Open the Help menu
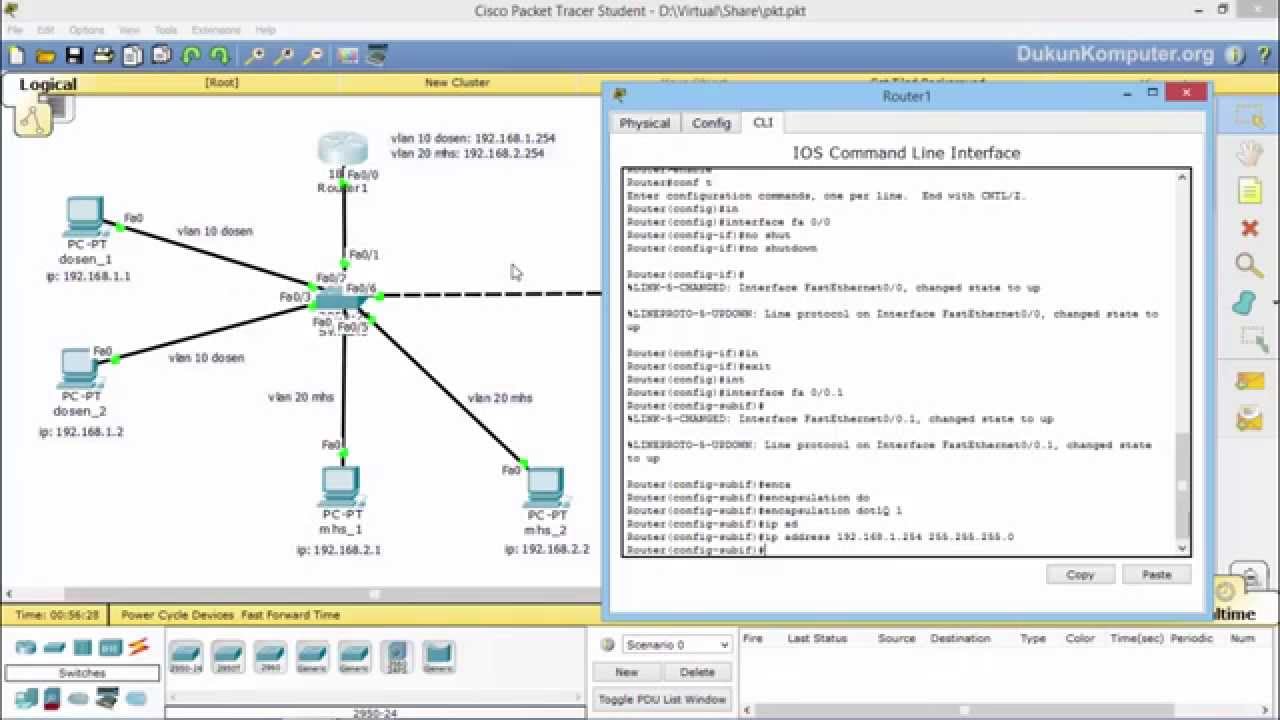This screenshot has width=1280, height=720. tap(266, 30)
